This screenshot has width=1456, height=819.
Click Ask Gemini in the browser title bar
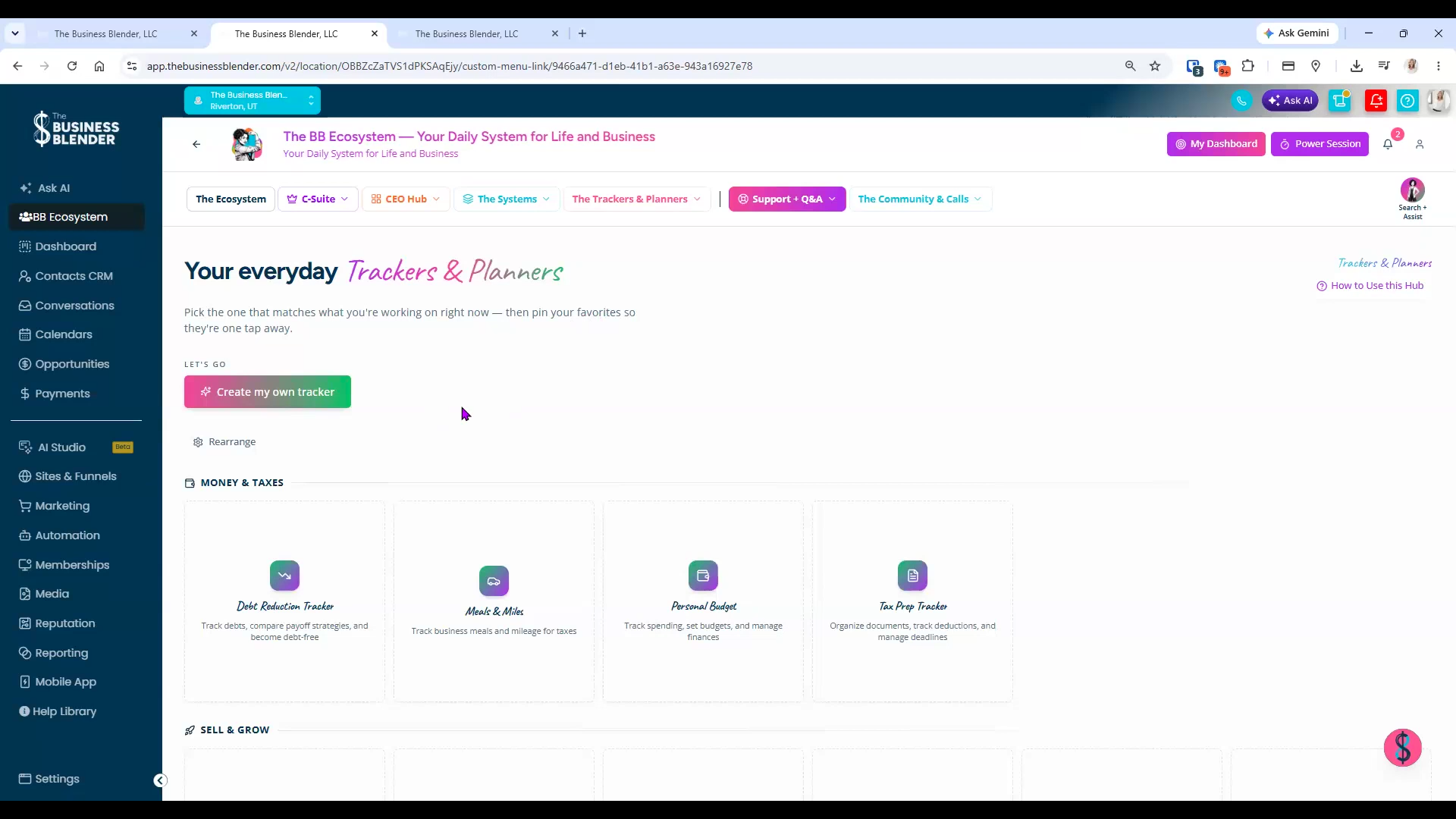(x=1297, y=33)
